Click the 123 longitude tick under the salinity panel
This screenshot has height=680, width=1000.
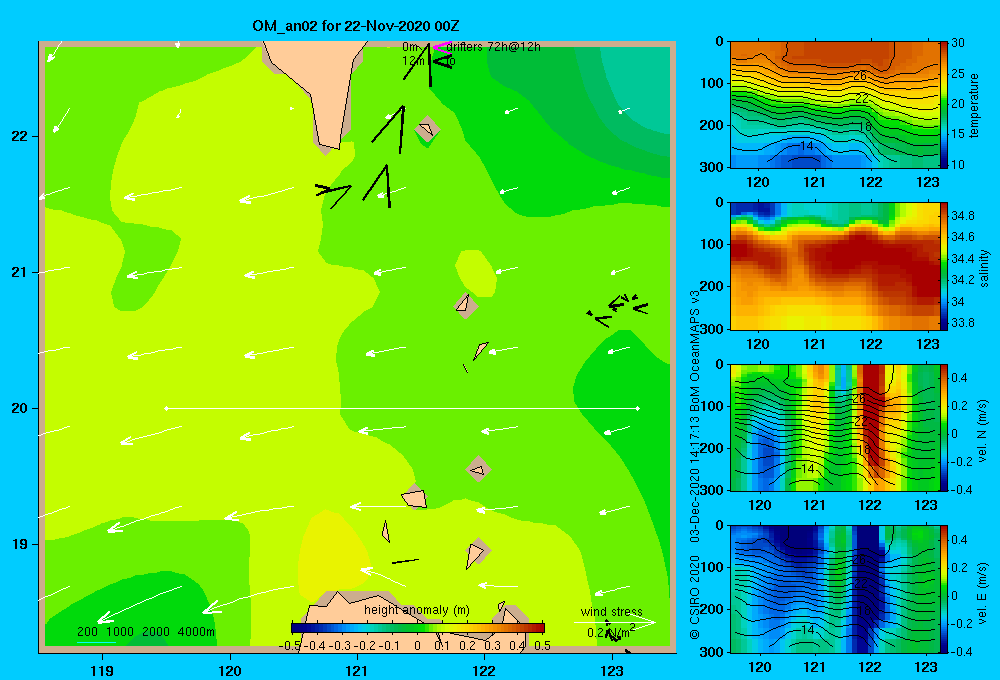[927, 344]
